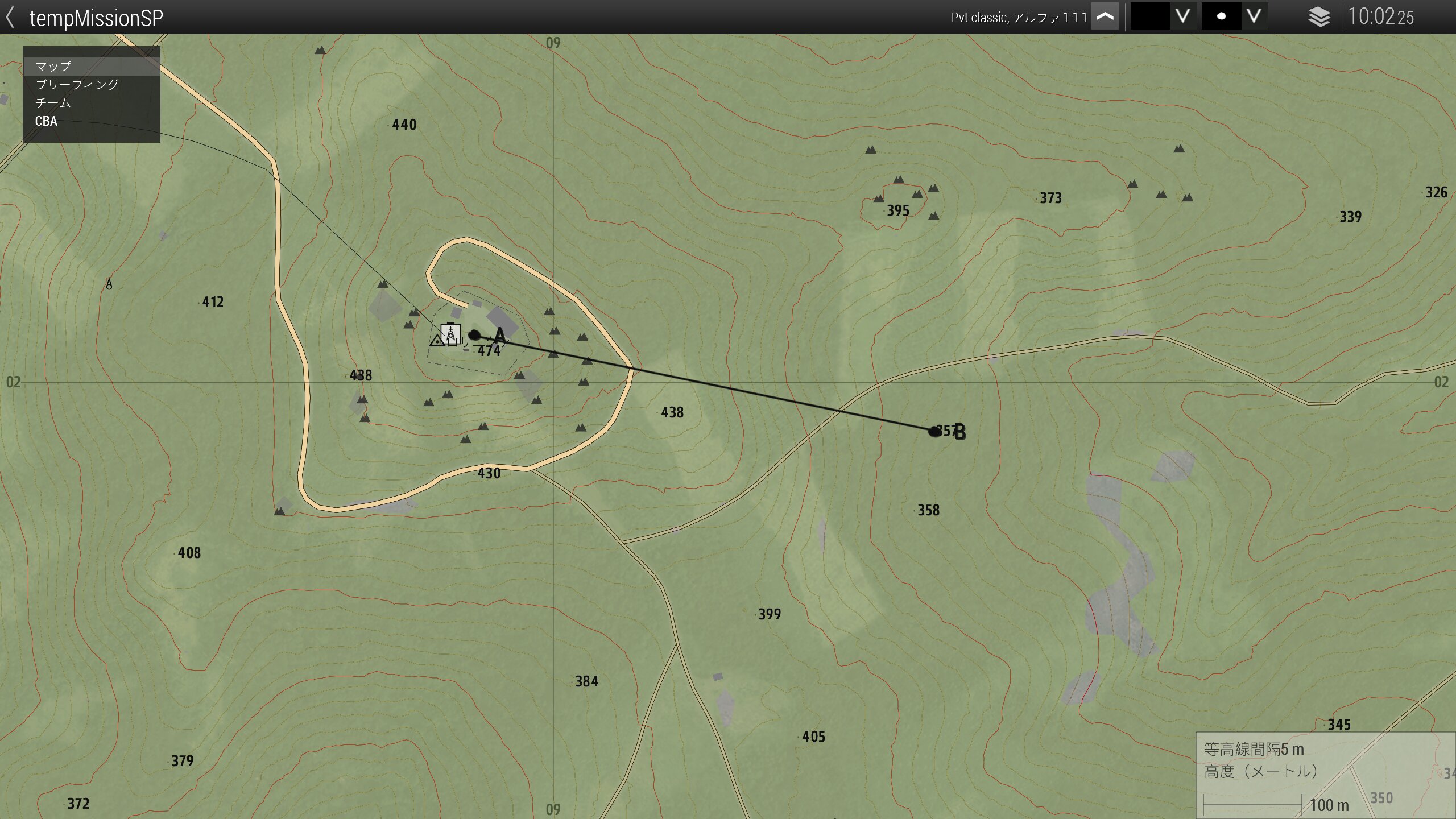Click the elevation label 384

587,681
